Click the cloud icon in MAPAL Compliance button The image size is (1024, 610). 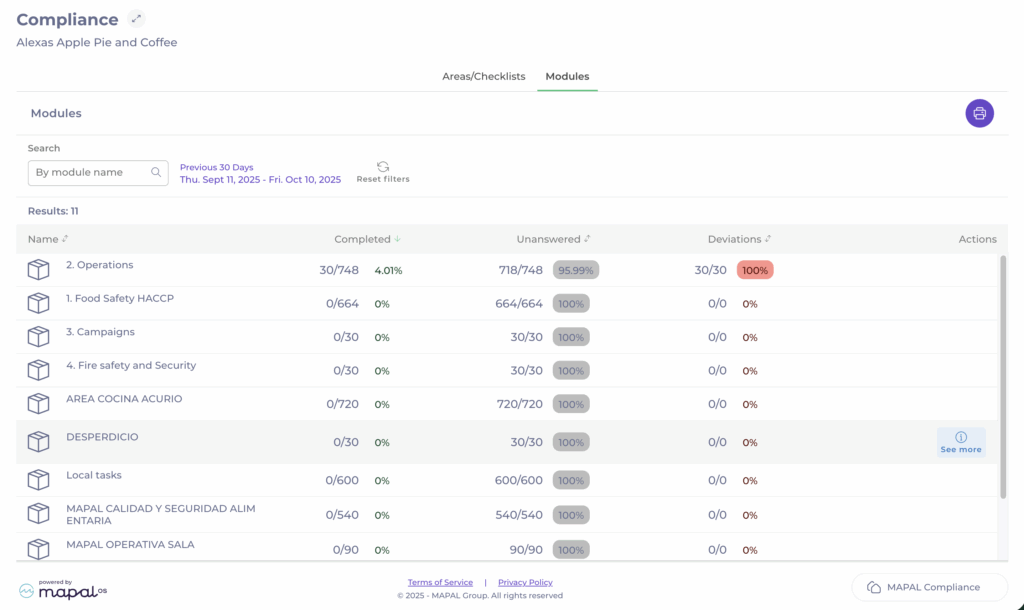click(873, 587)
